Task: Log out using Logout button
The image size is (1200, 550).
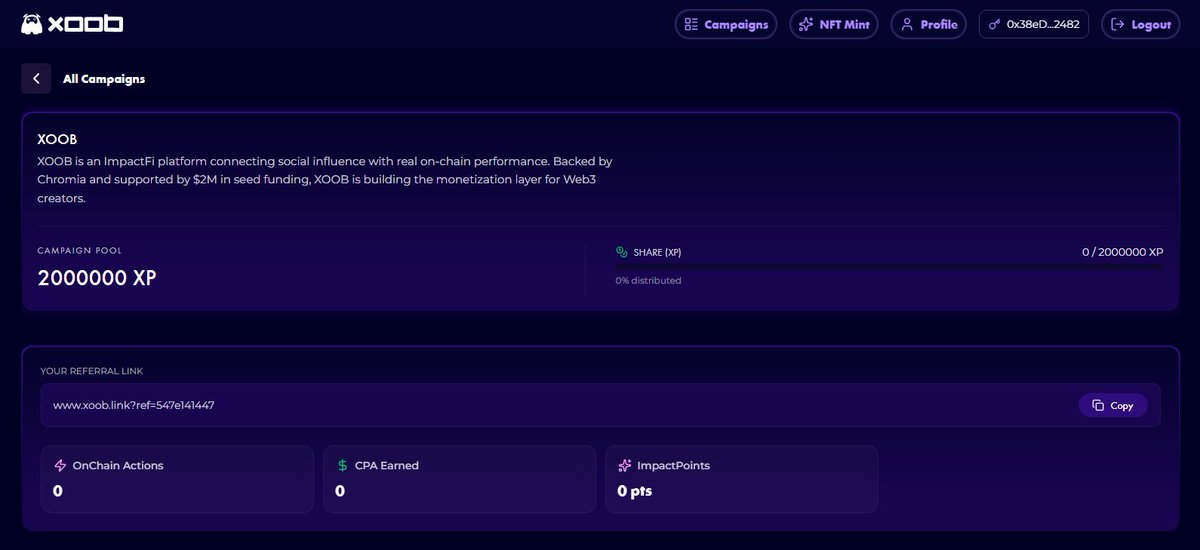Action: (1140, 24)
